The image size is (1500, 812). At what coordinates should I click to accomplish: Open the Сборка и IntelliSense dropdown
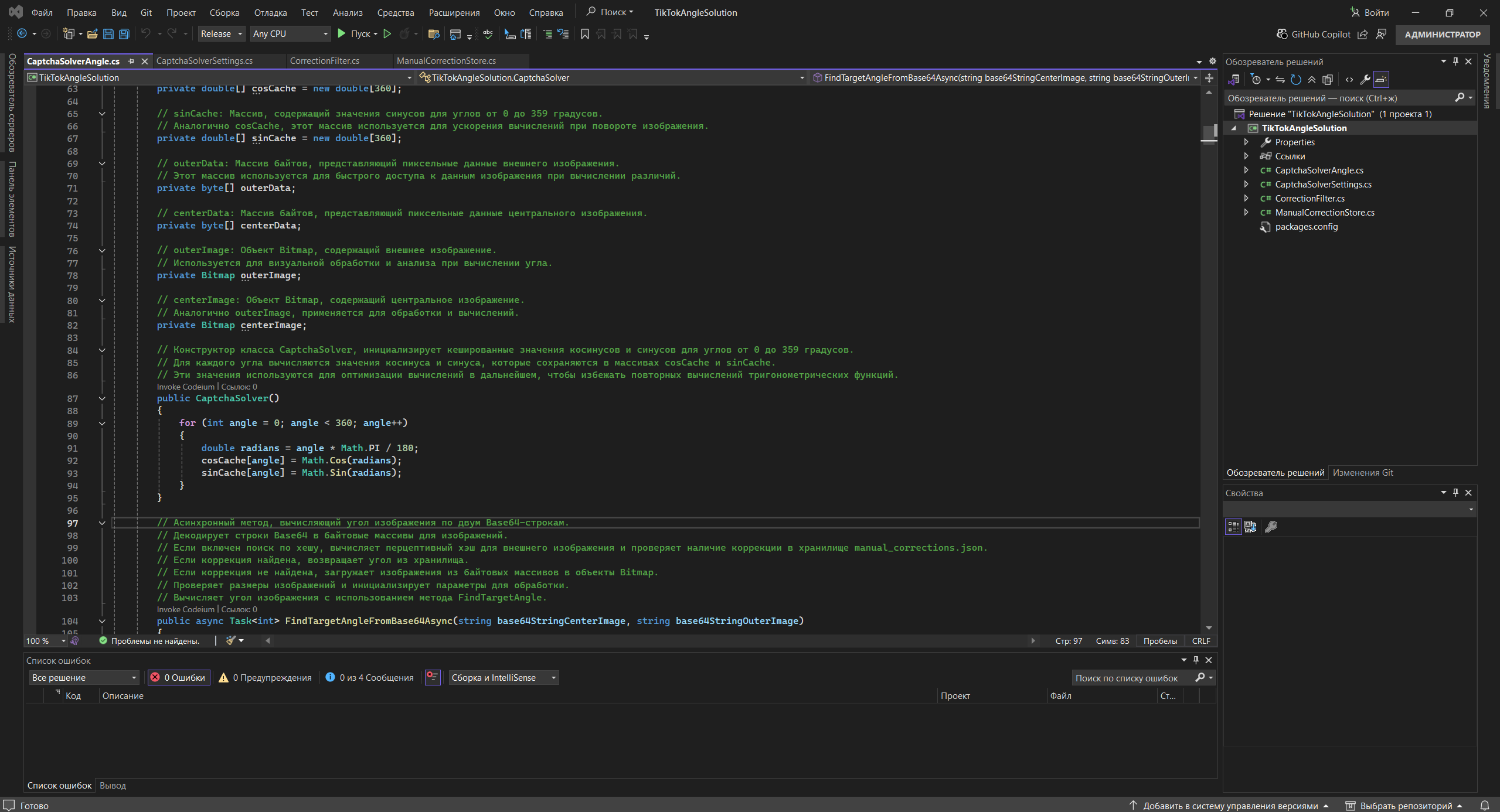coord(503,677)
